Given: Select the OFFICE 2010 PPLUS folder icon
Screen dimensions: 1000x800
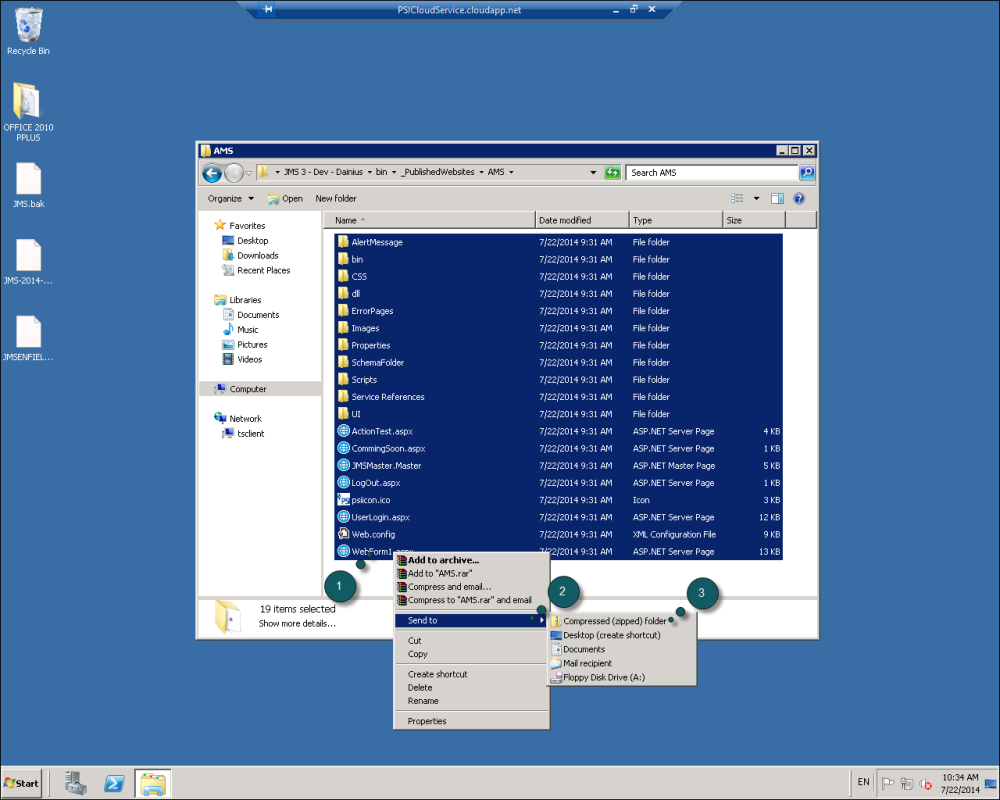Looking at the screenshot, I should [27, 111].
